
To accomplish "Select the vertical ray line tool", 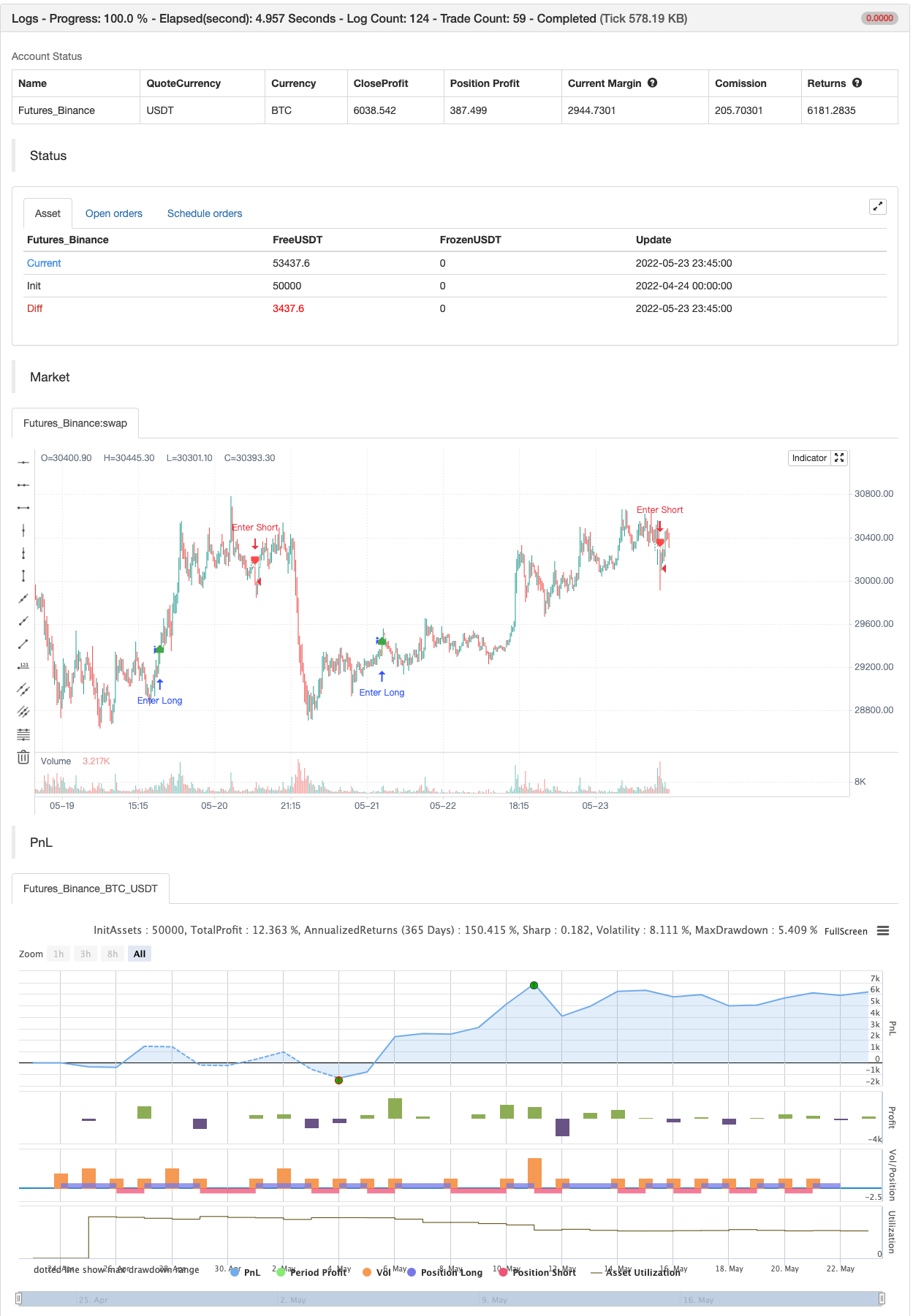I will click(23, 553).
